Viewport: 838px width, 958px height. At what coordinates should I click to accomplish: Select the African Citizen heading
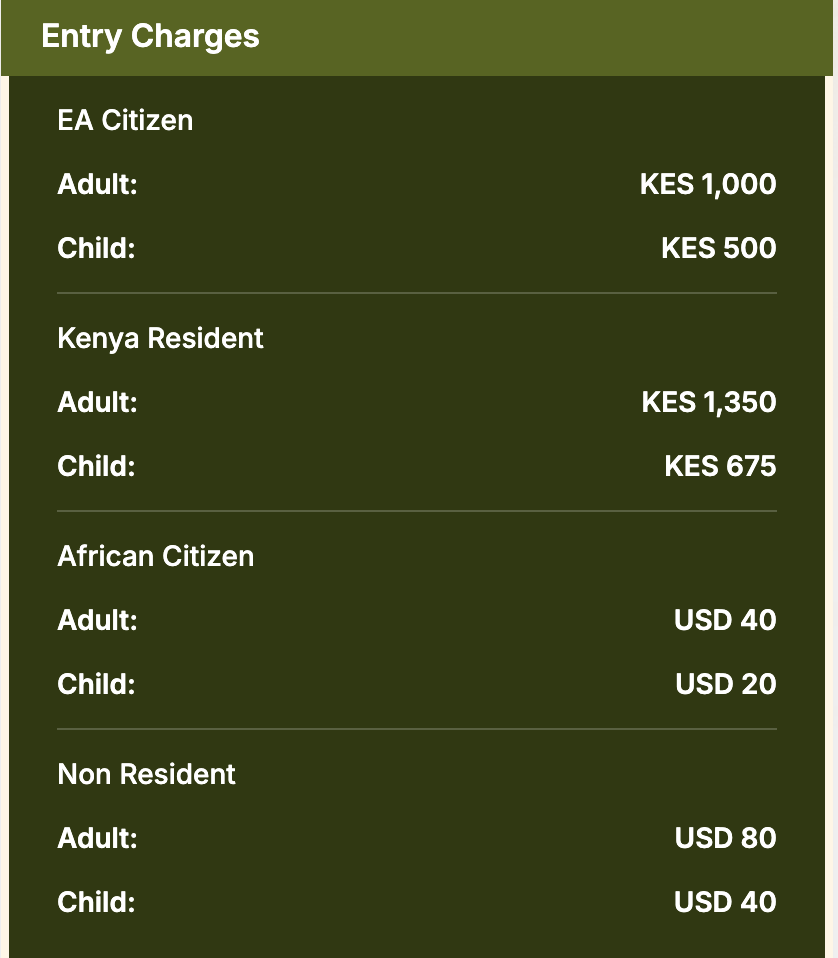[x=155, y=557]
